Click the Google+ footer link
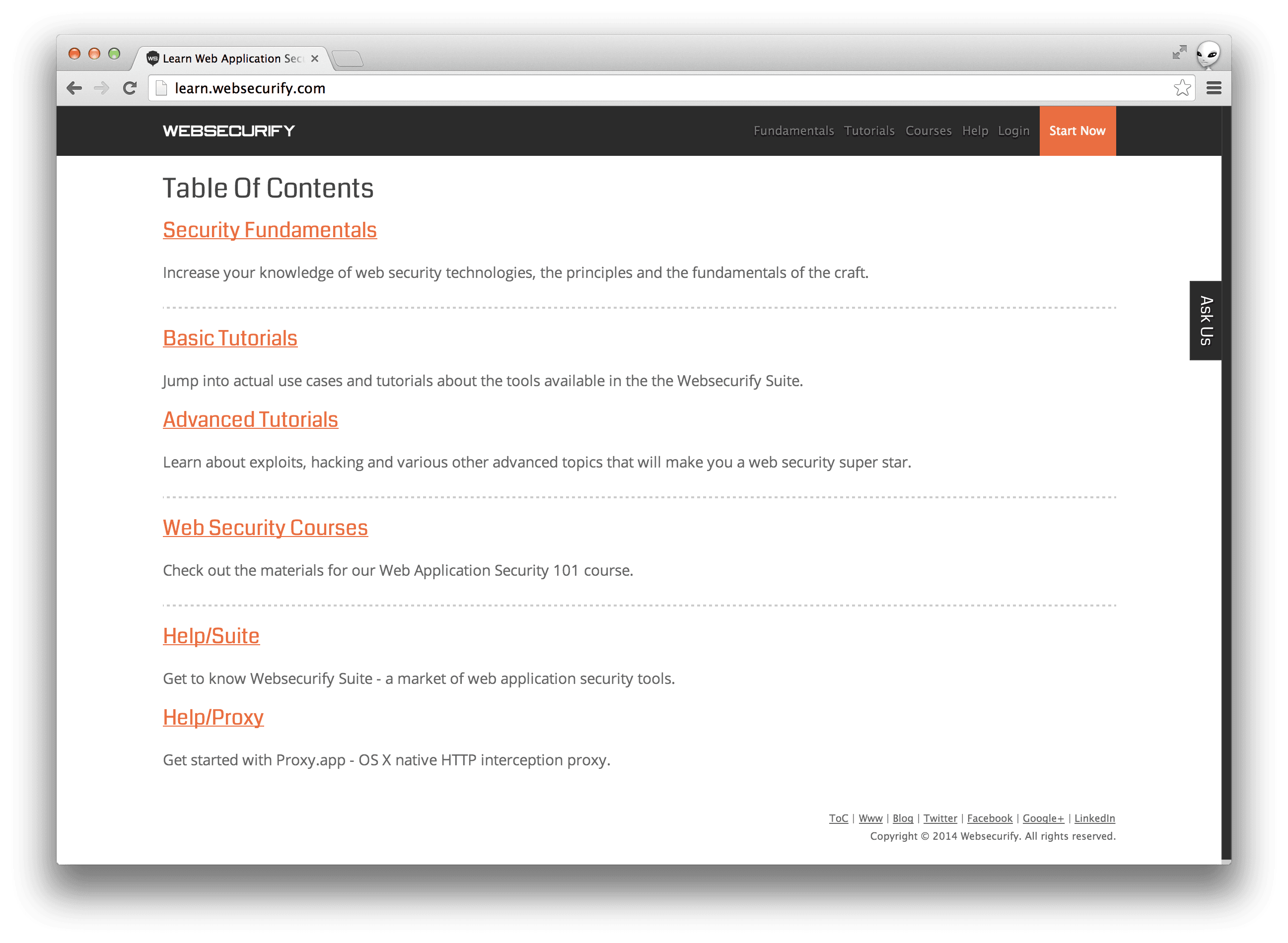The width and height of the screenshot is (1288, 943). (x=1043, y=818)
